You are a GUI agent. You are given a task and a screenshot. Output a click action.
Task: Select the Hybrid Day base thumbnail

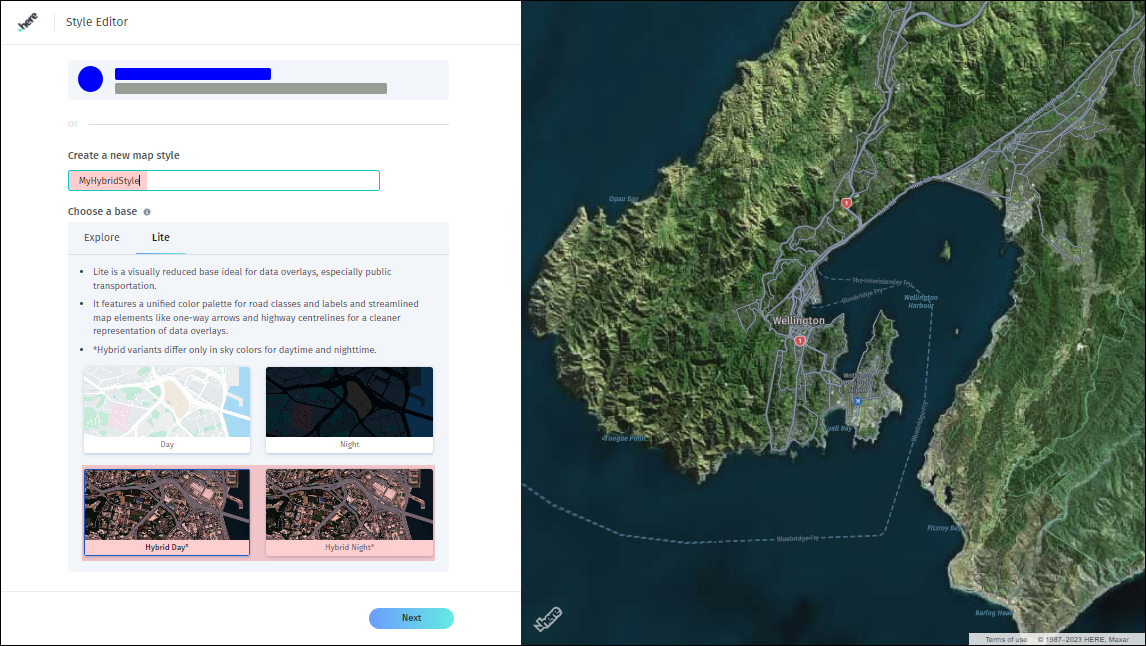tap(167, 512)
